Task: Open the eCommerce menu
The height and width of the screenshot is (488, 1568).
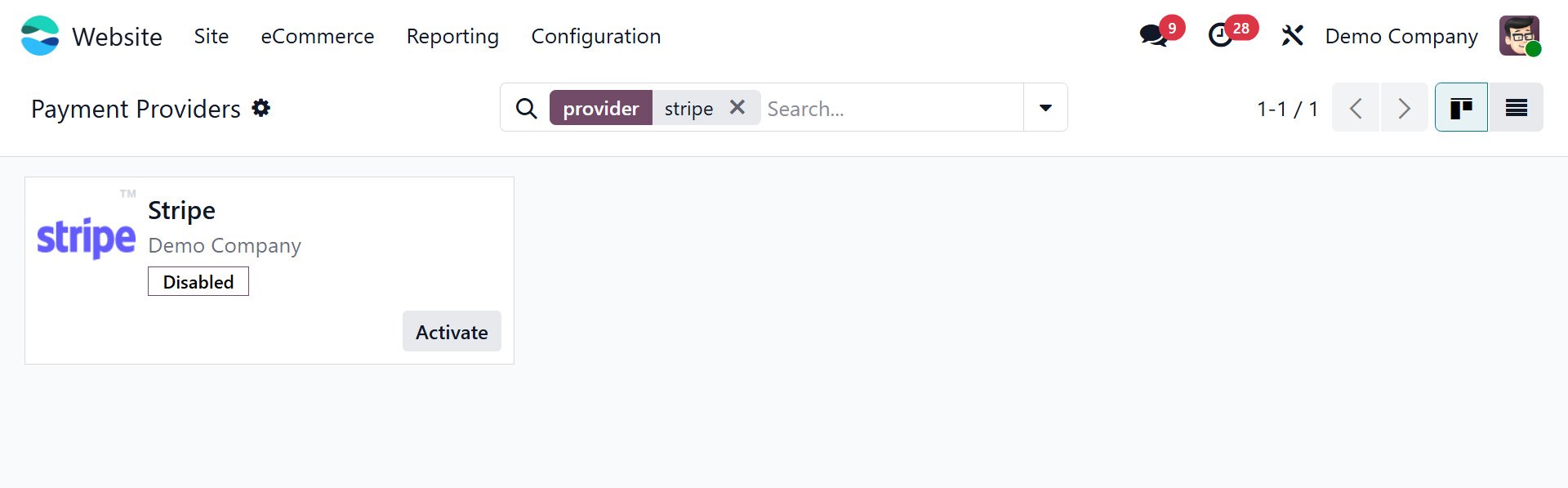Action: point(318,36)
